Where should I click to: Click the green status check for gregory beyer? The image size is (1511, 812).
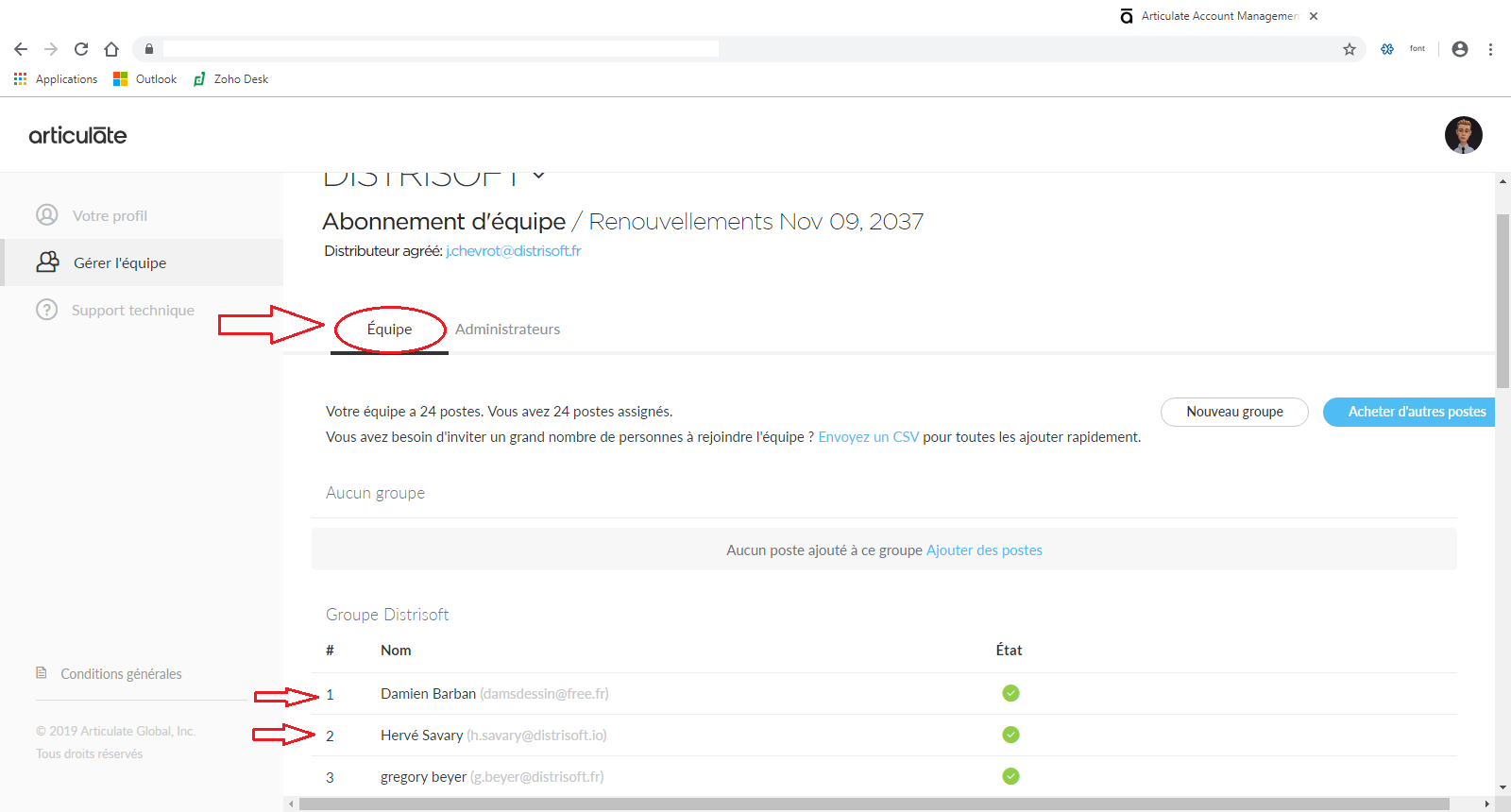click(x=1010, y=776)
